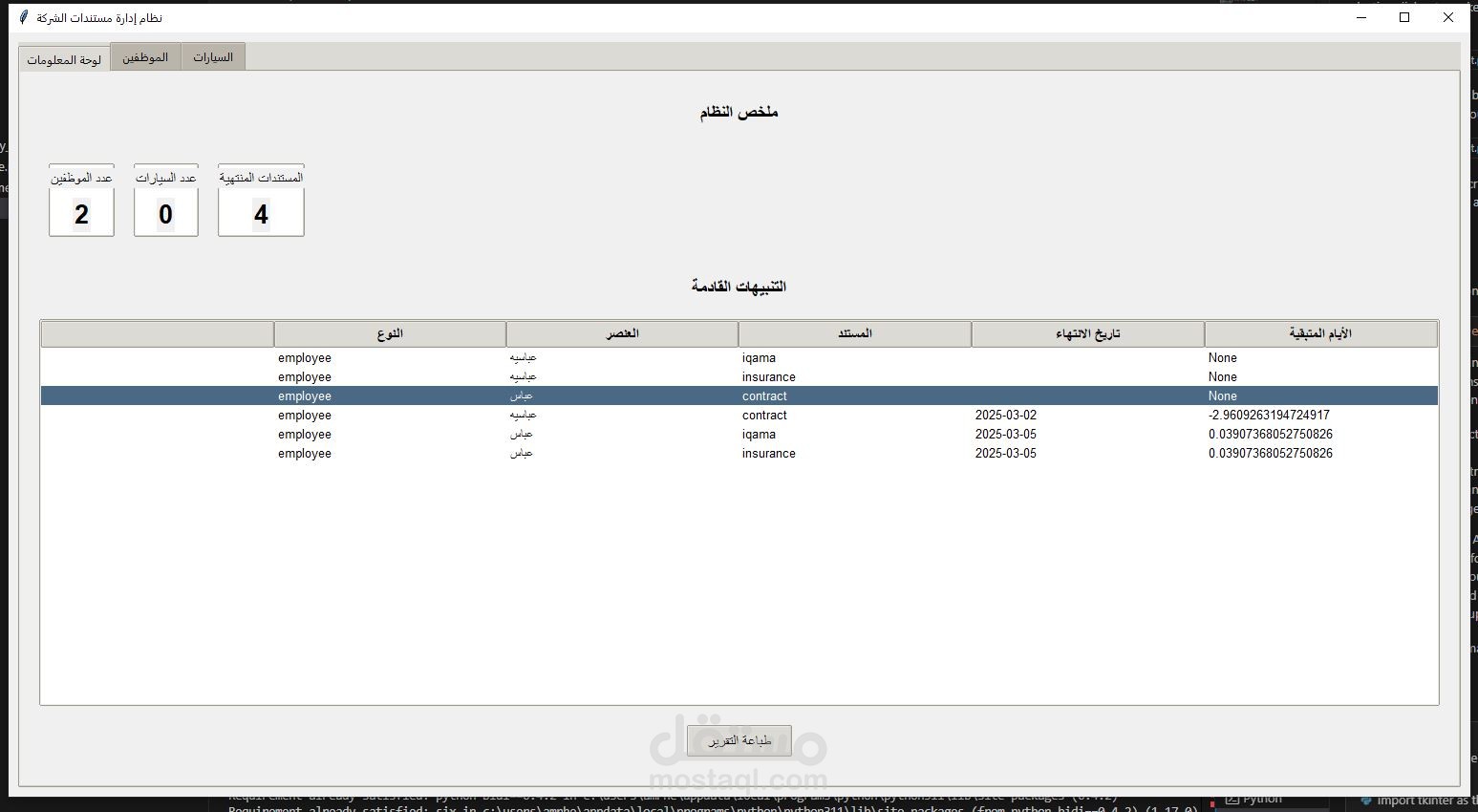1478x812 pixels.
Task: Click the 0.03907 value in the insurance row
Action: [x=1270, y=454]
